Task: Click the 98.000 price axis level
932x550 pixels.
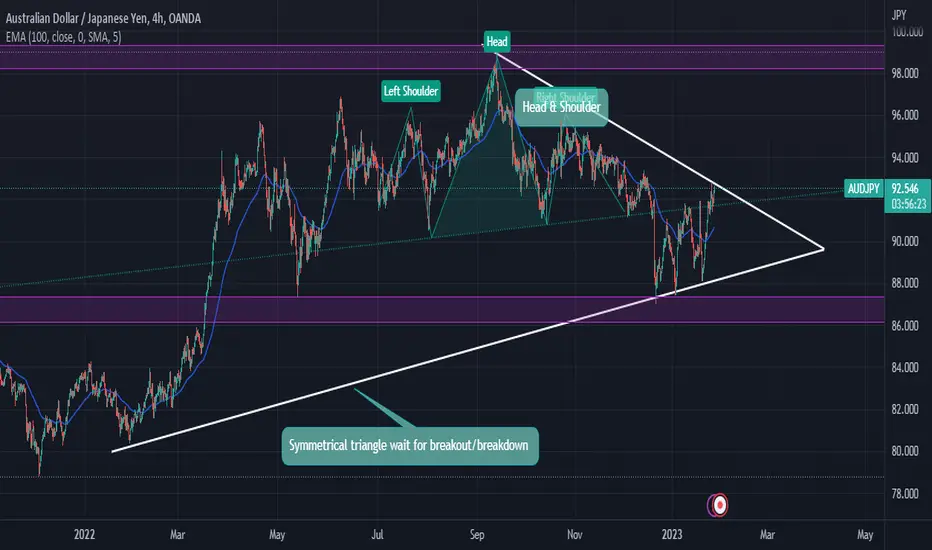Action: (905, 73)
